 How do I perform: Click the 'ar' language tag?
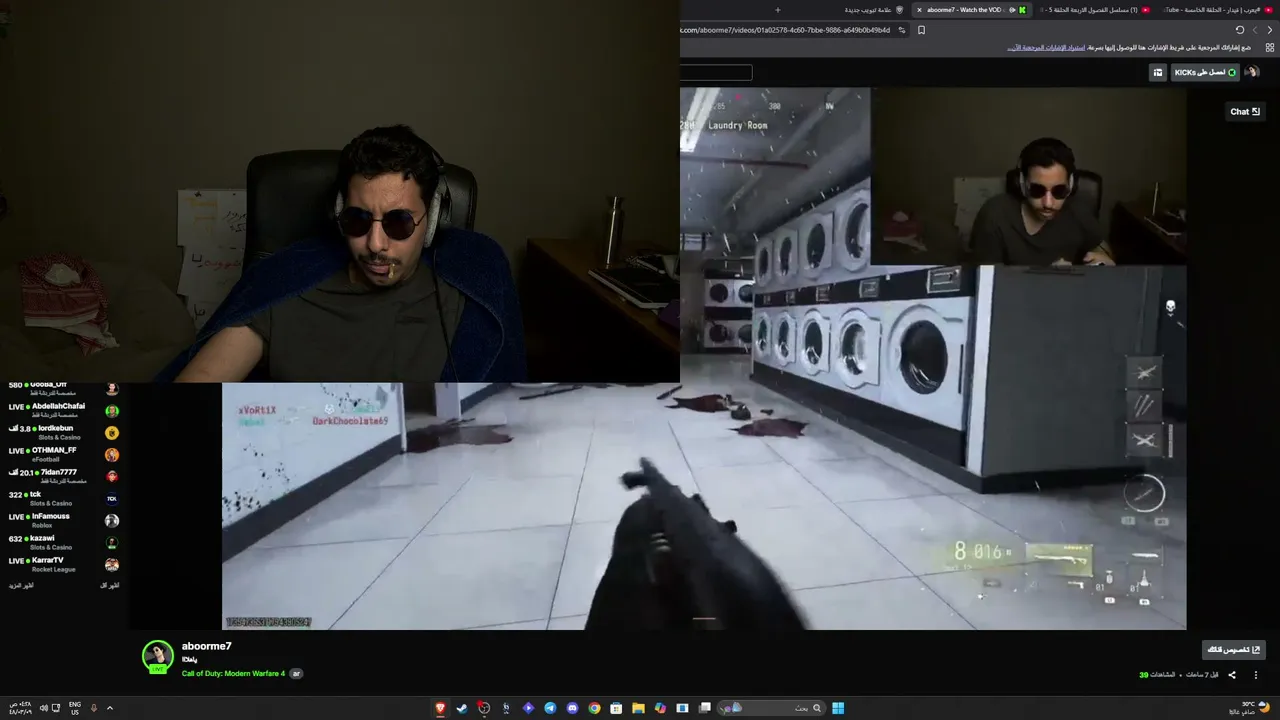pyautogui.click(x=296, y=673)
